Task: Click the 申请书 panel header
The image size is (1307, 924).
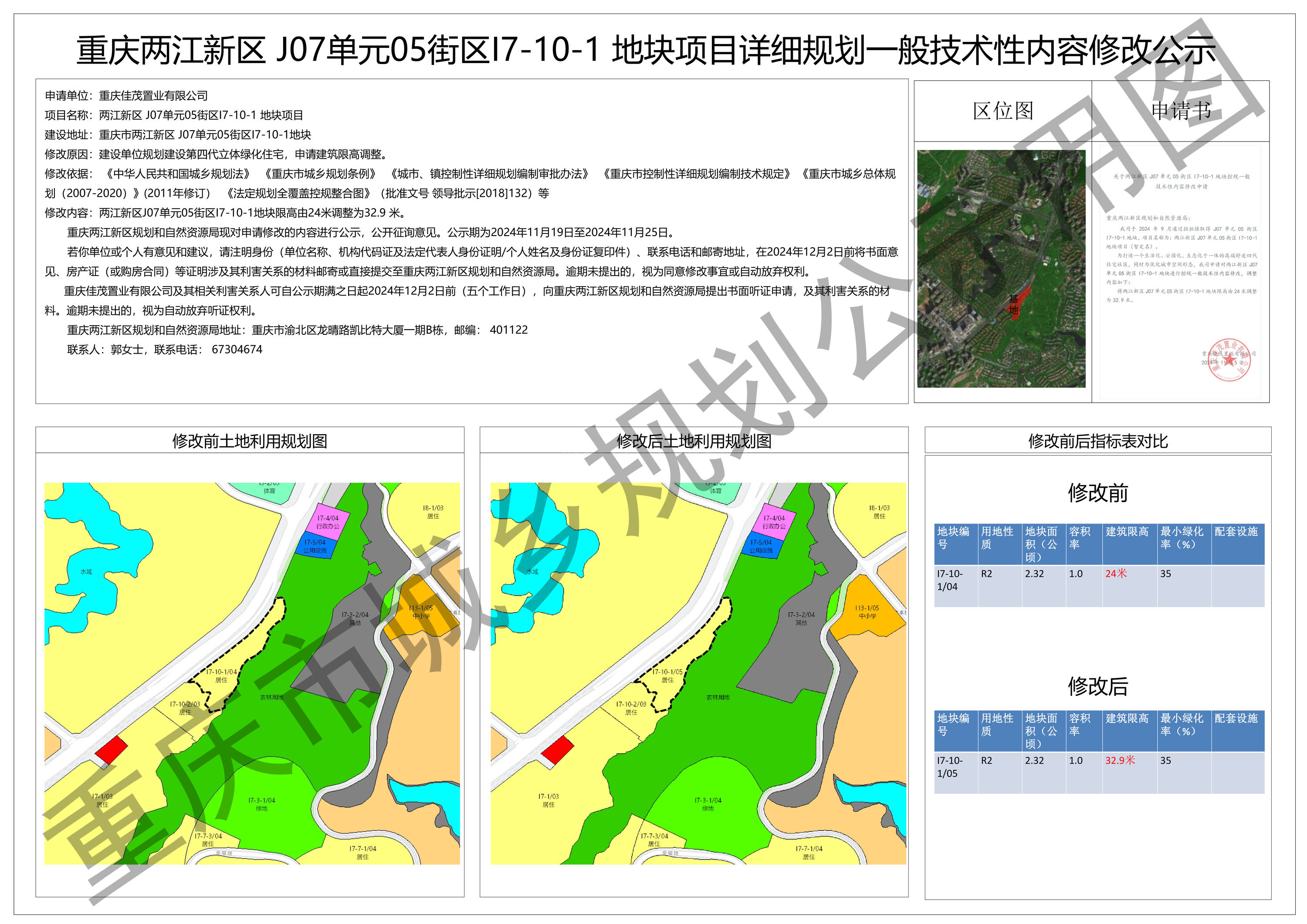Action: coord(1181,111)
